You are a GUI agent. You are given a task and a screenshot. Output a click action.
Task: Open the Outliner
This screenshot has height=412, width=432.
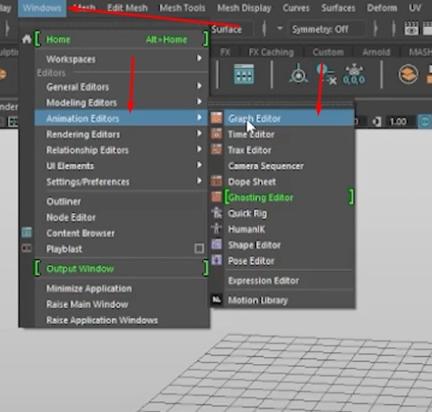click(x=122, y=201)
